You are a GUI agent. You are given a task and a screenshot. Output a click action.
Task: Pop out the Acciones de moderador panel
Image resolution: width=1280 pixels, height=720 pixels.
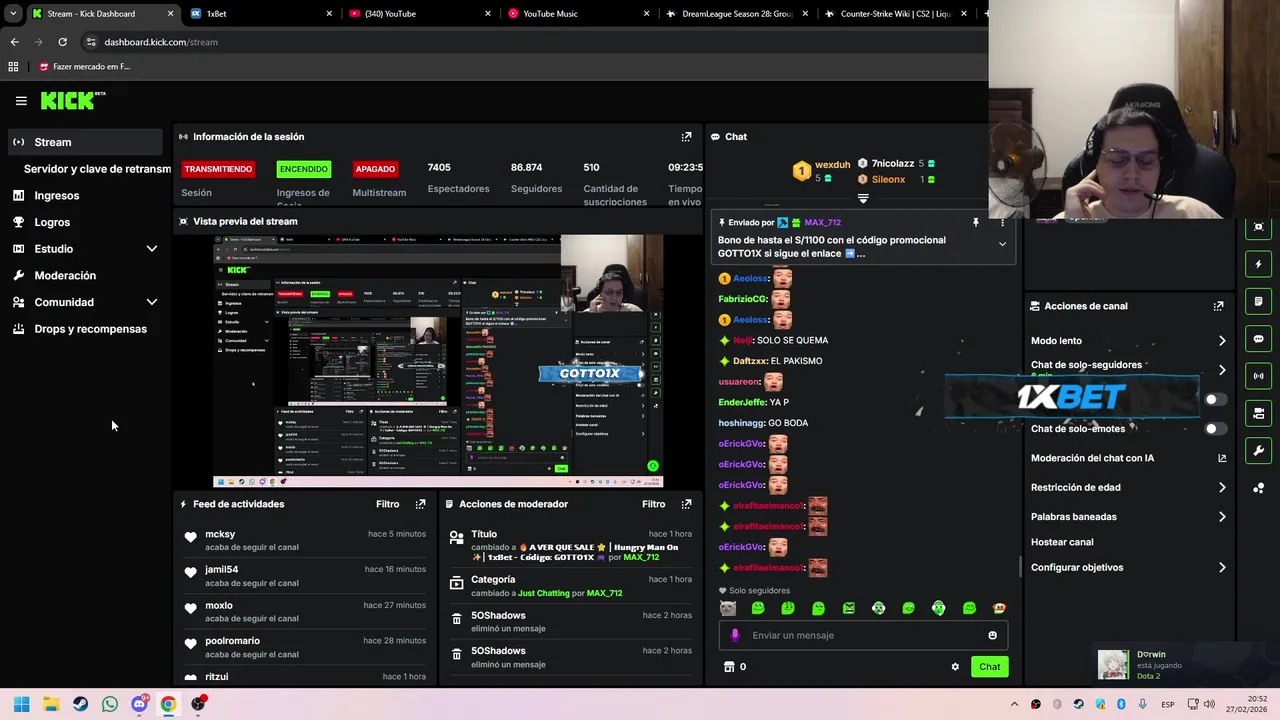click(686, 504)
